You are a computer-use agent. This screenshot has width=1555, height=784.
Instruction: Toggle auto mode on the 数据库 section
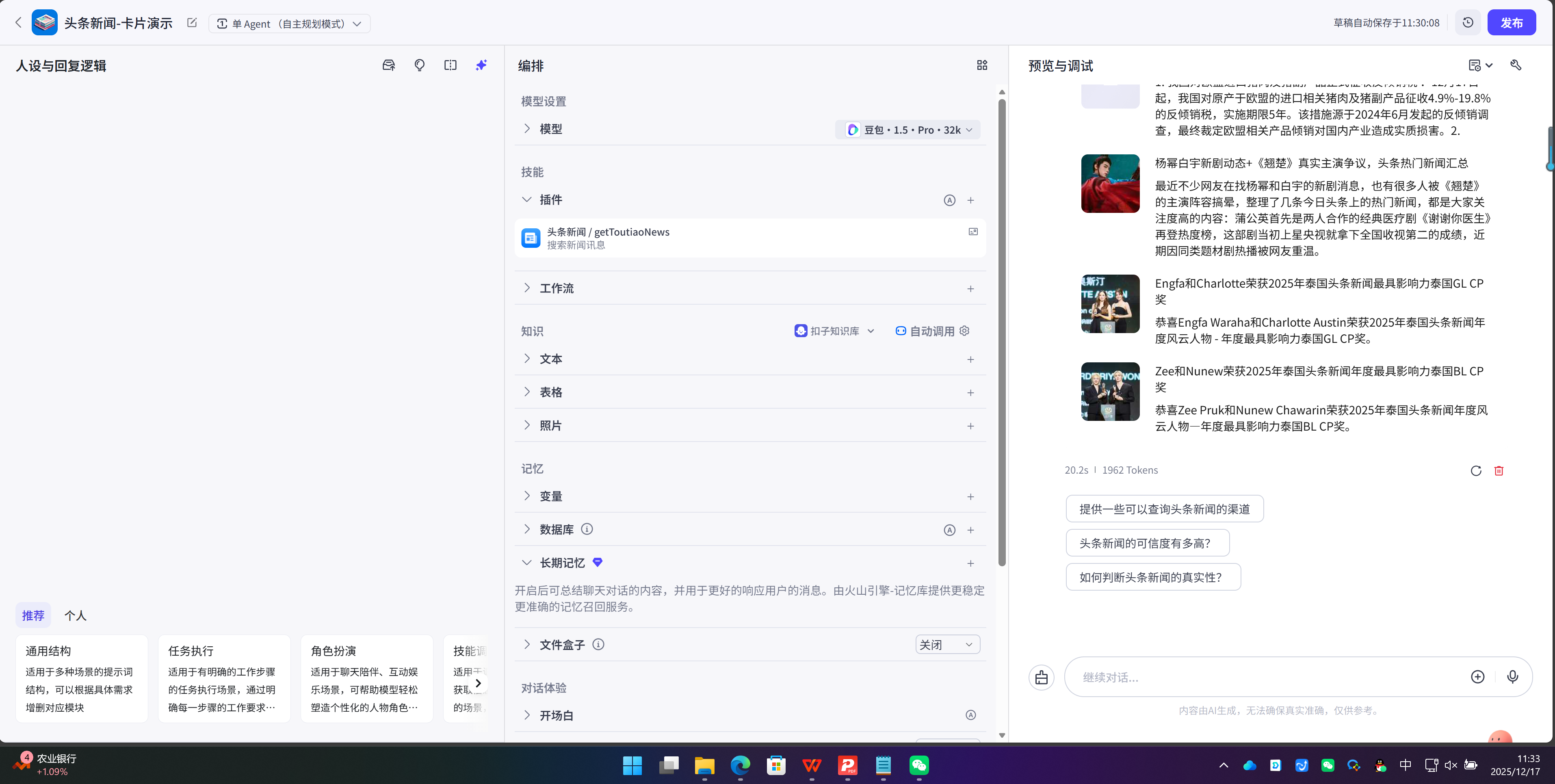(950, 529)
